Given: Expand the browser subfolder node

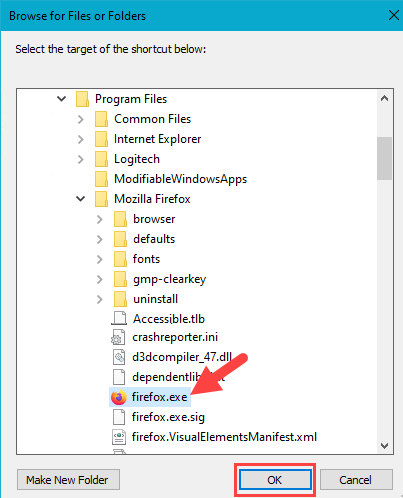Looking at the screenshot, I should tap(99, 219).
